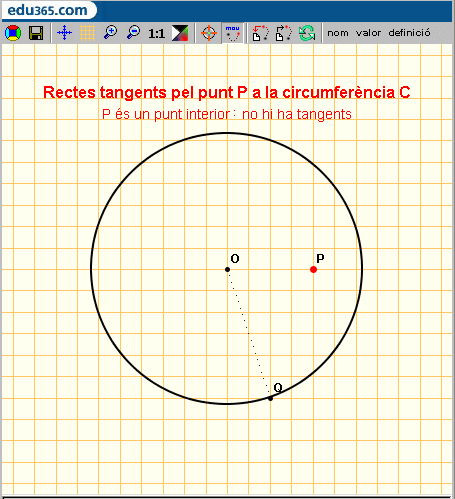Click the colorful circle icon in toolbar
Screen dimensions: 455x499
(x=13, y=33)
